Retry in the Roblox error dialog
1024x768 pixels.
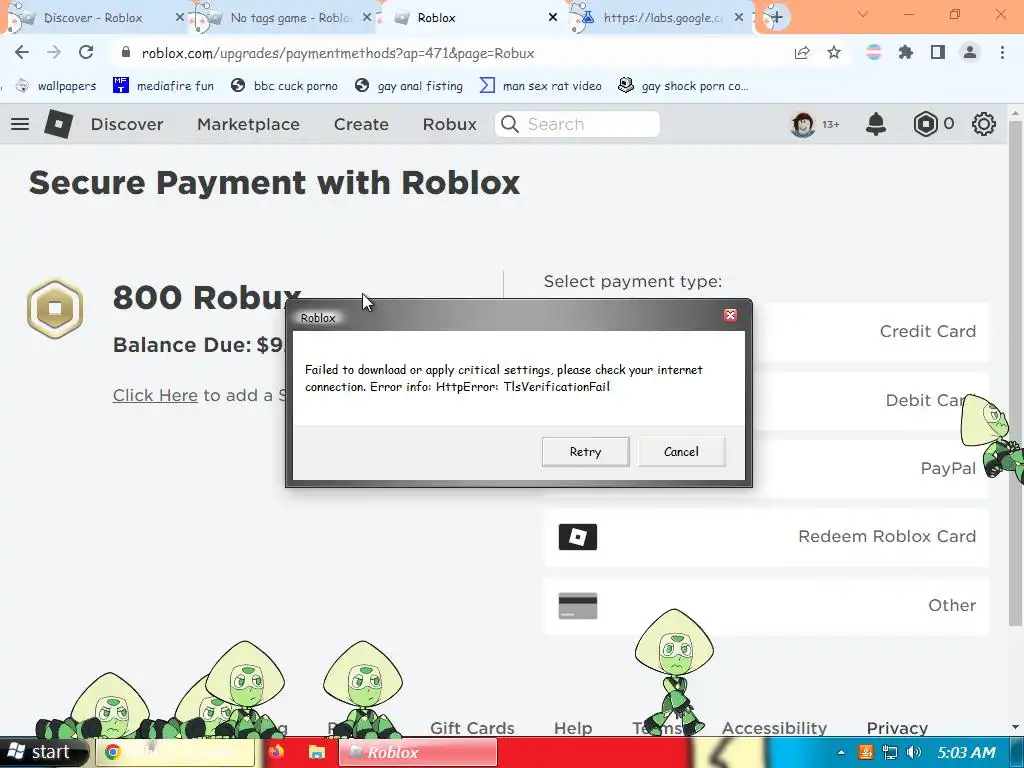click(x=585, y=451)
